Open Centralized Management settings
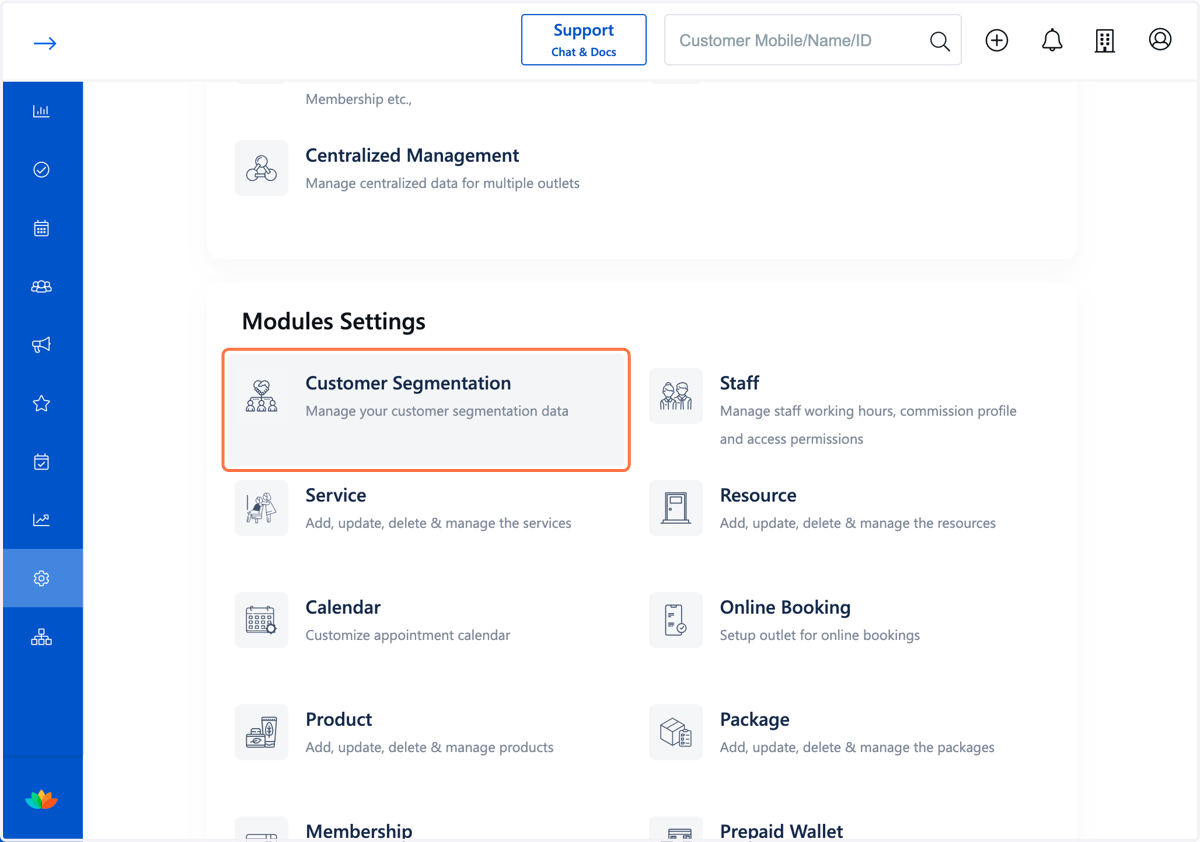 [412, 156]
